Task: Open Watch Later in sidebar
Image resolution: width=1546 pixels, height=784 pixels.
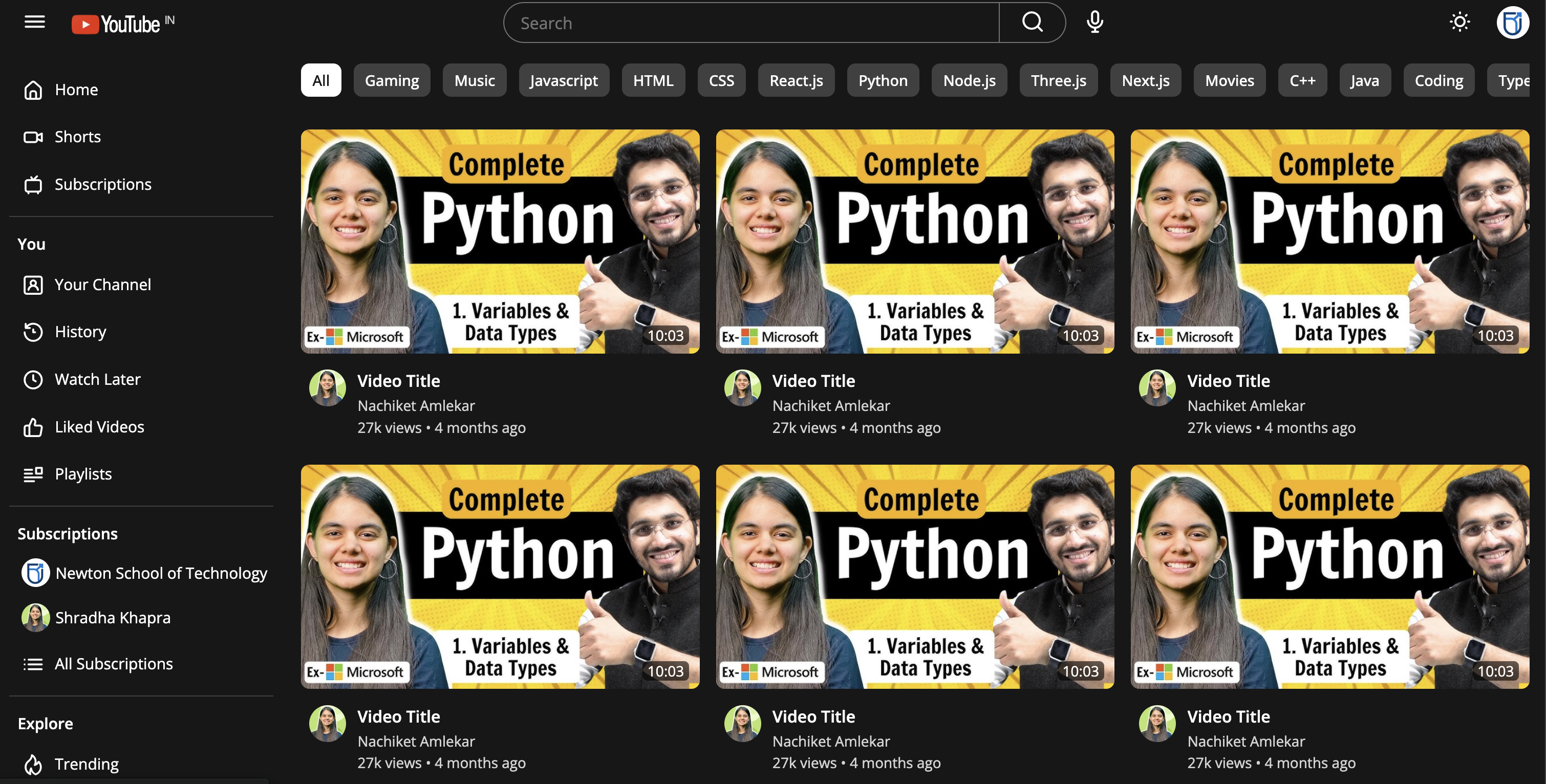Action: pos(97,379)
